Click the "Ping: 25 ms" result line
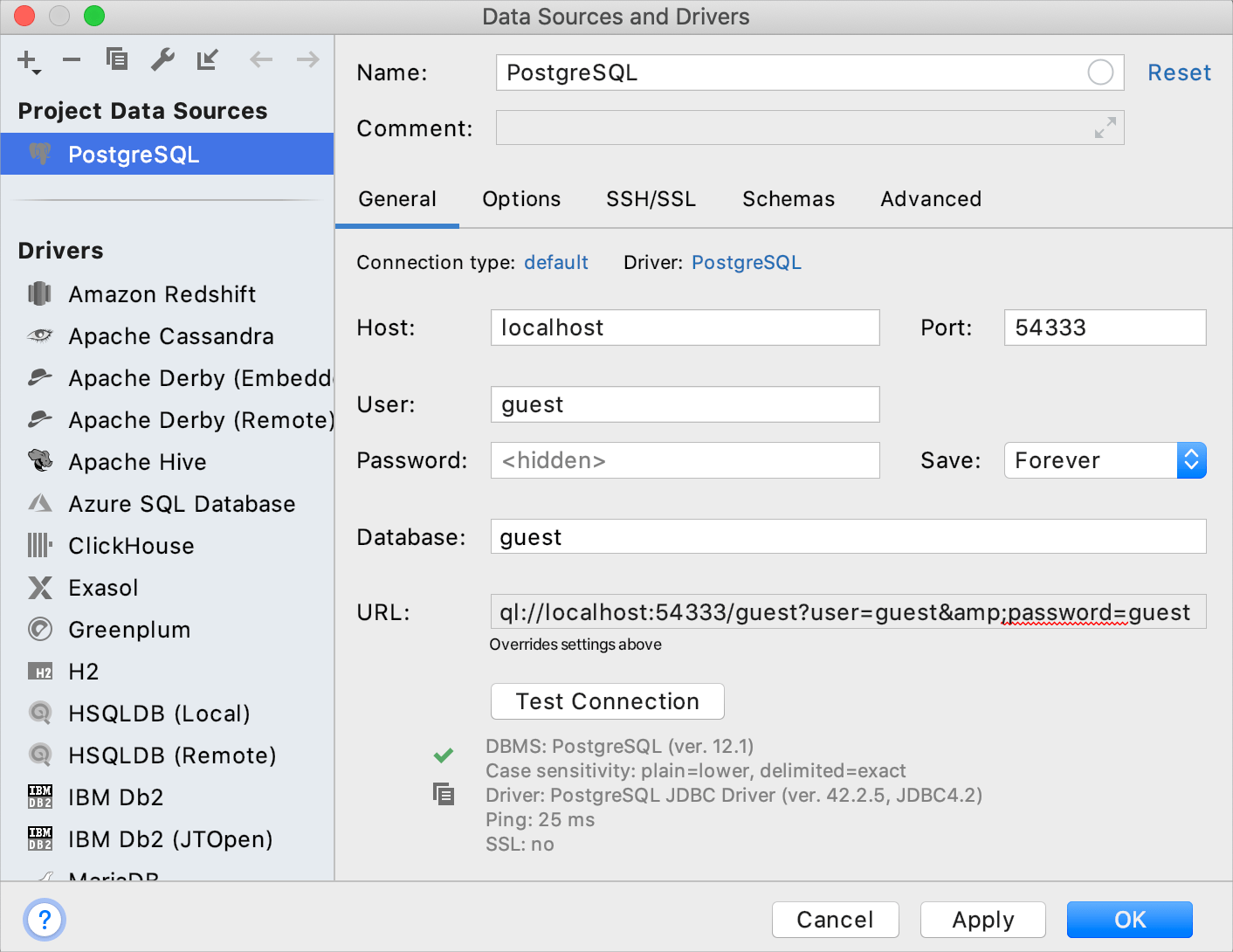Image resolution: width=1233 pixels, height=952 pixels. point(541,820)
